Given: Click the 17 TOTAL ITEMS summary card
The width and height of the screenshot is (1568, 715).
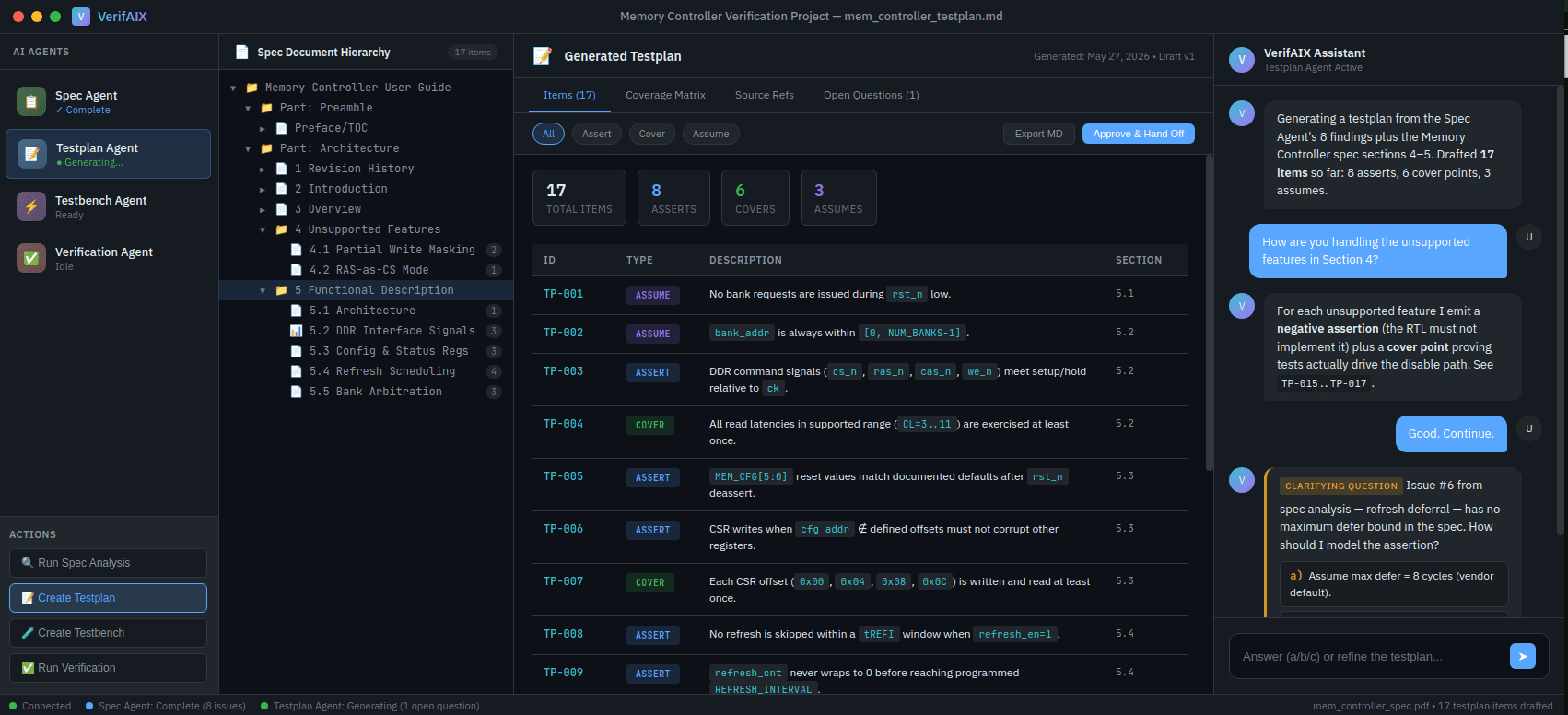Looking at the screenshot, I should point(579,197).
